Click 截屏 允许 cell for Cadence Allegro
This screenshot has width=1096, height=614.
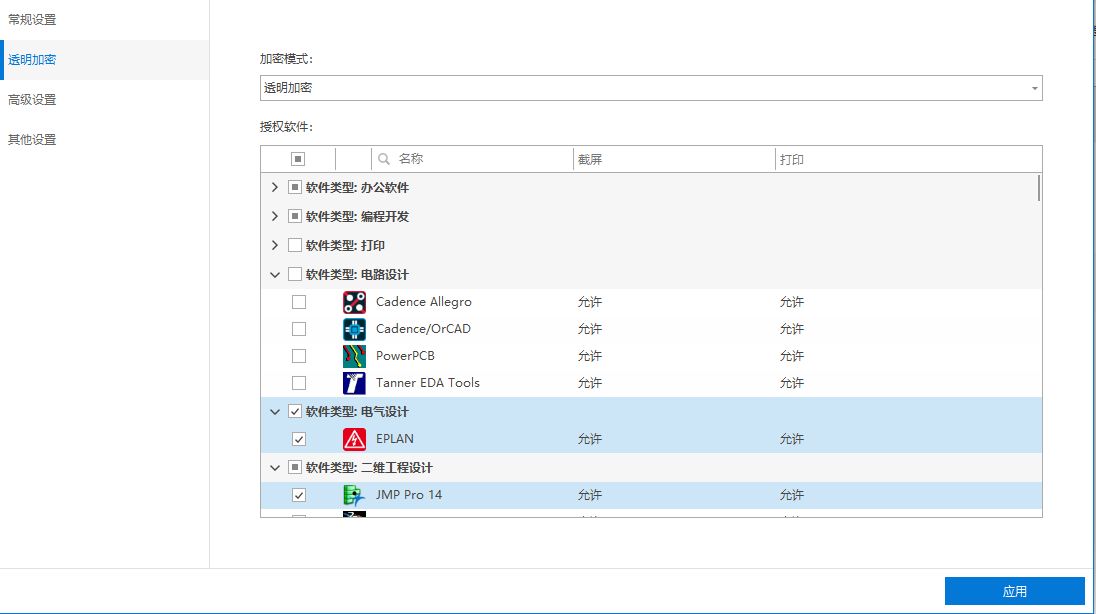click(x=590, y=302)
